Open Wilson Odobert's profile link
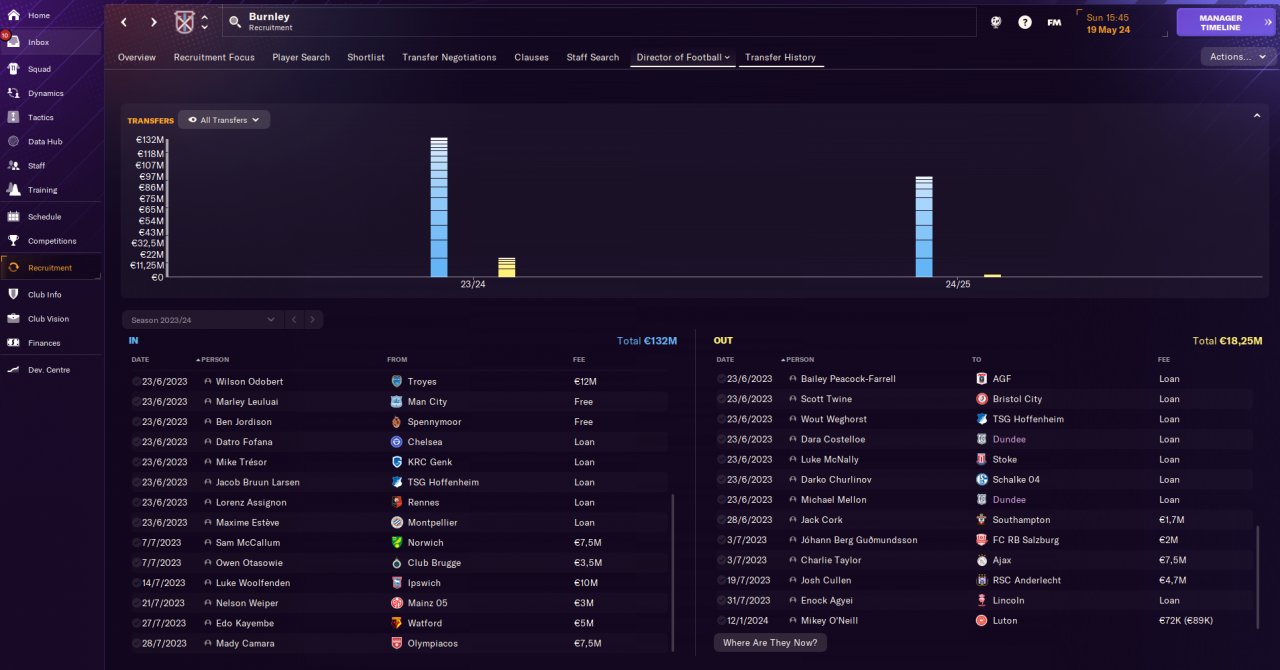This screenshot has height=670, width=1280. click(249, 381)
